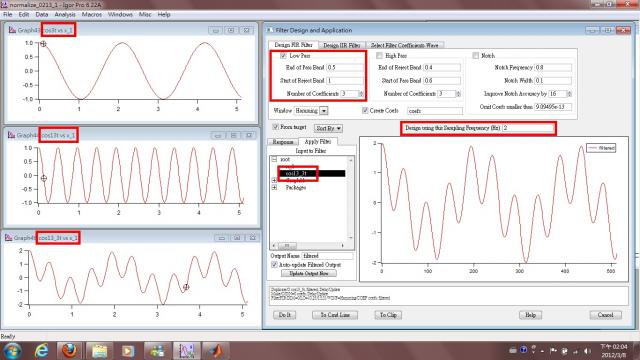The image size is (640, 360).
Task: Launch the media player taskbar icon
Action: click(128, 350)
